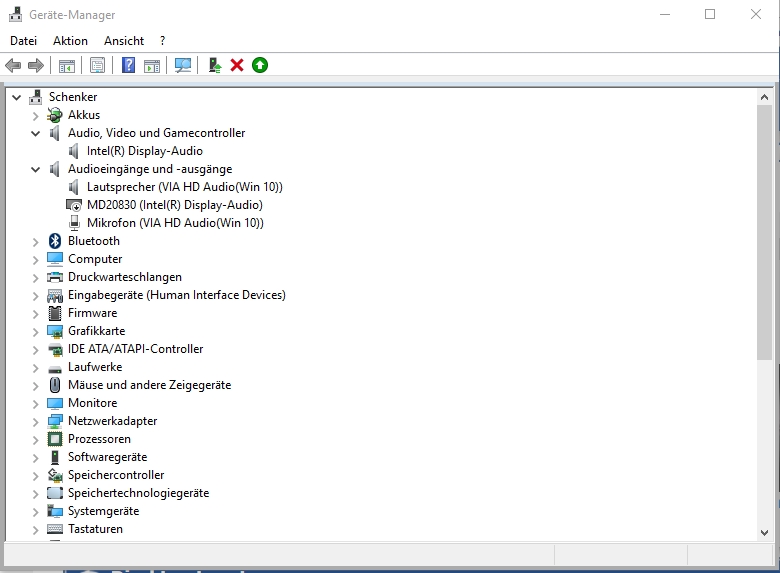This screenshot has height=573, width=780.
Task: Minimize the Geräte-Manager window
Action: (665, 14)
